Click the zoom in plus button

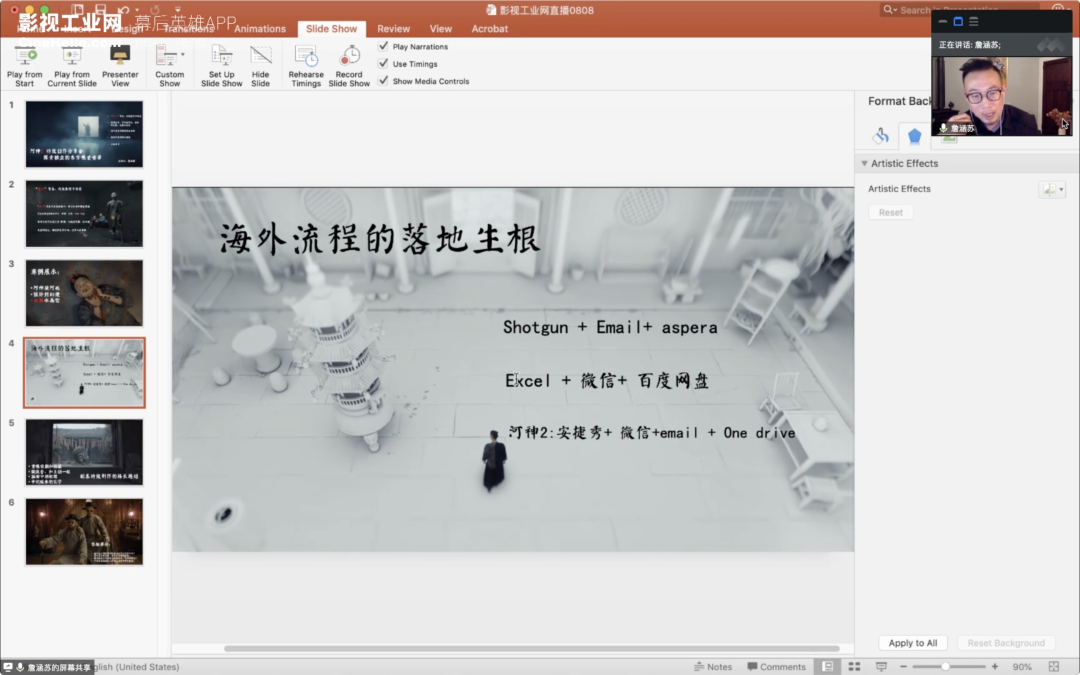(x=995, y=667)
